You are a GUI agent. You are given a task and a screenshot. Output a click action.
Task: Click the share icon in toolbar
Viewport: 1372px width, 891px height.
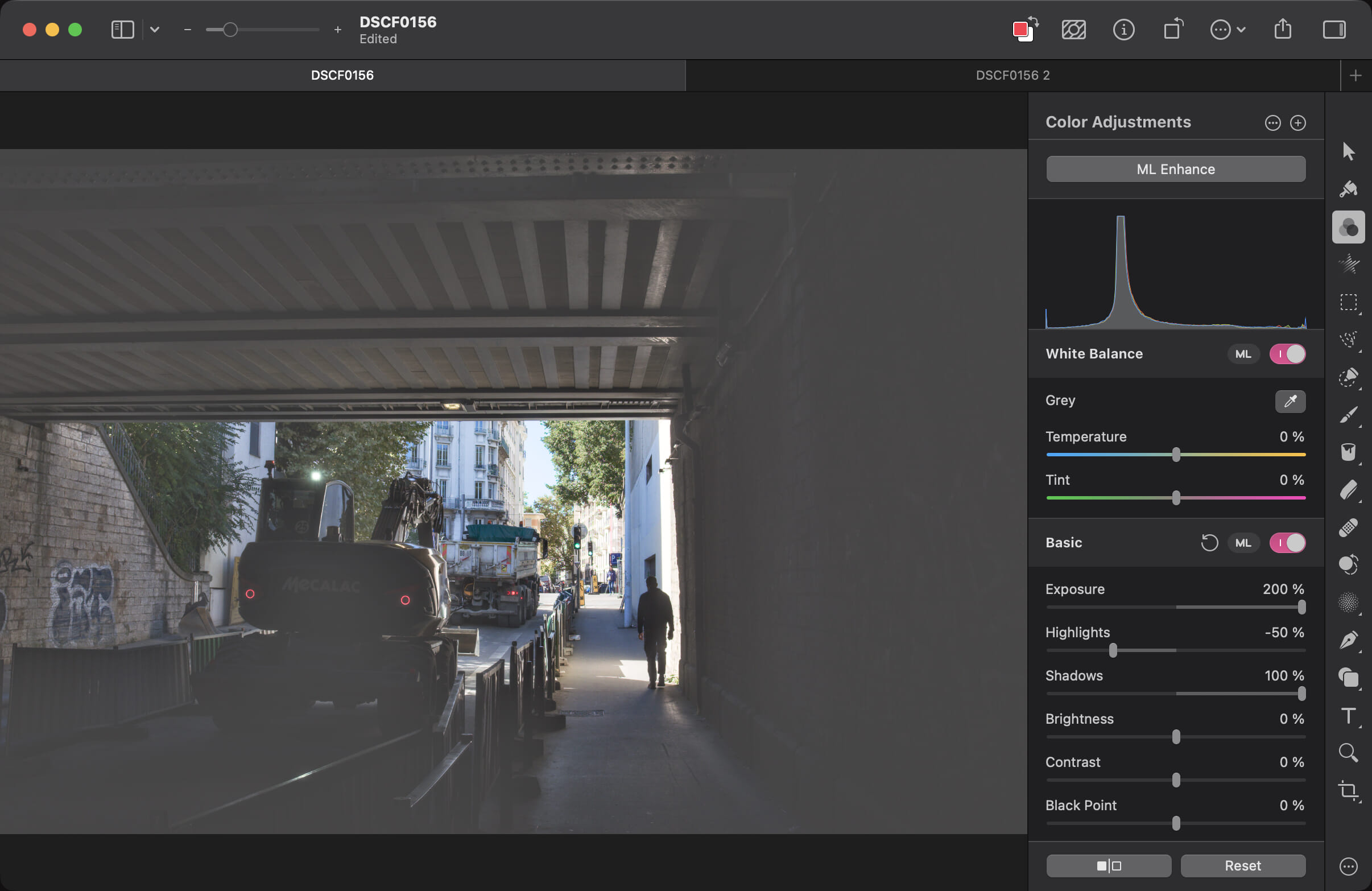pos(1282,30)
